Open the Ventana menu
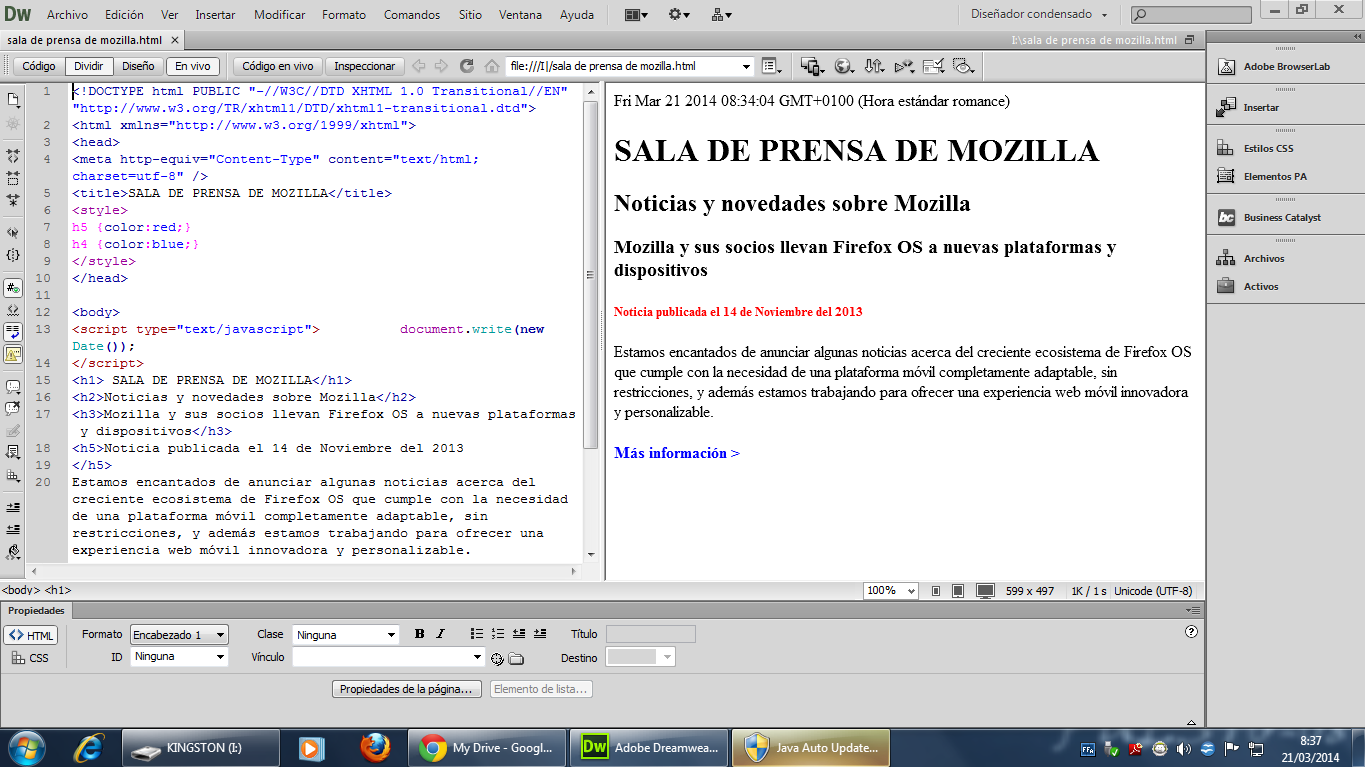The image size is (1365, 767). 521,15
